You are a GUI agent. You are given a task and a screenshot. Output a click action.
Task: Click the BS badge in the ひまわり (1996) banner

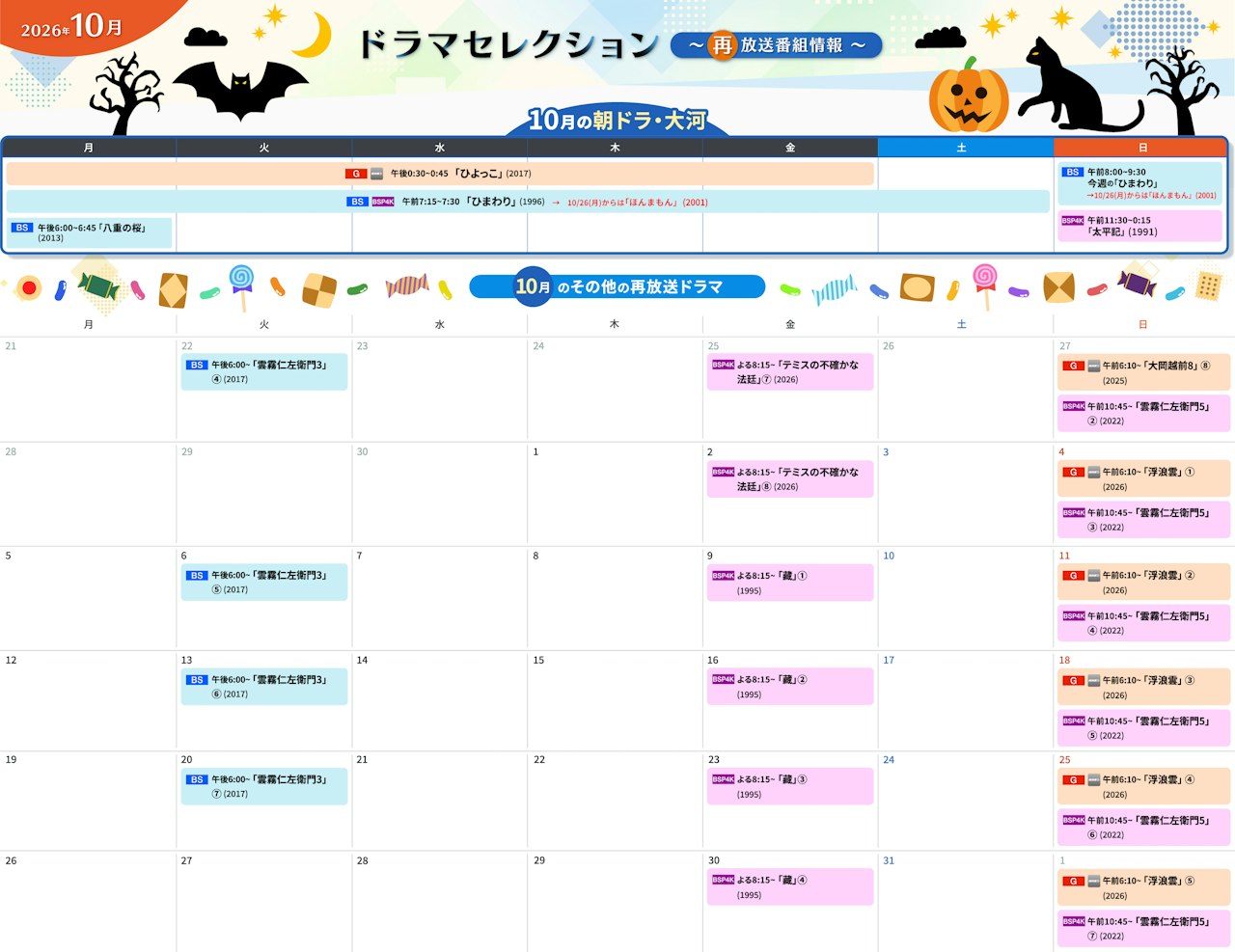pyautogui.click(x=358, y=202)
